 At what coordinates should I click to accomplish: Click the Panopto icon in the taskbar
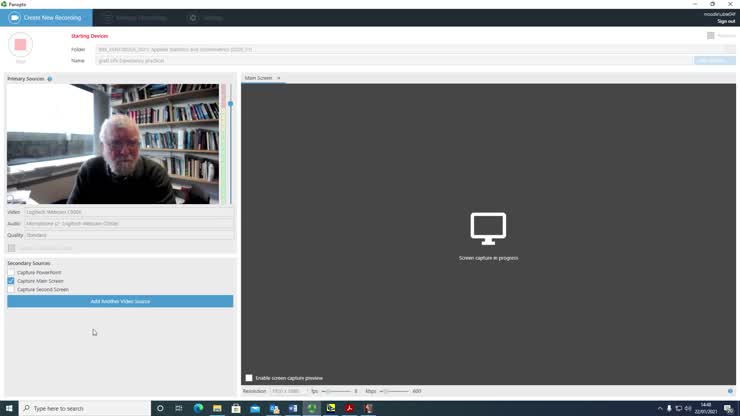(x=311, y=408)
